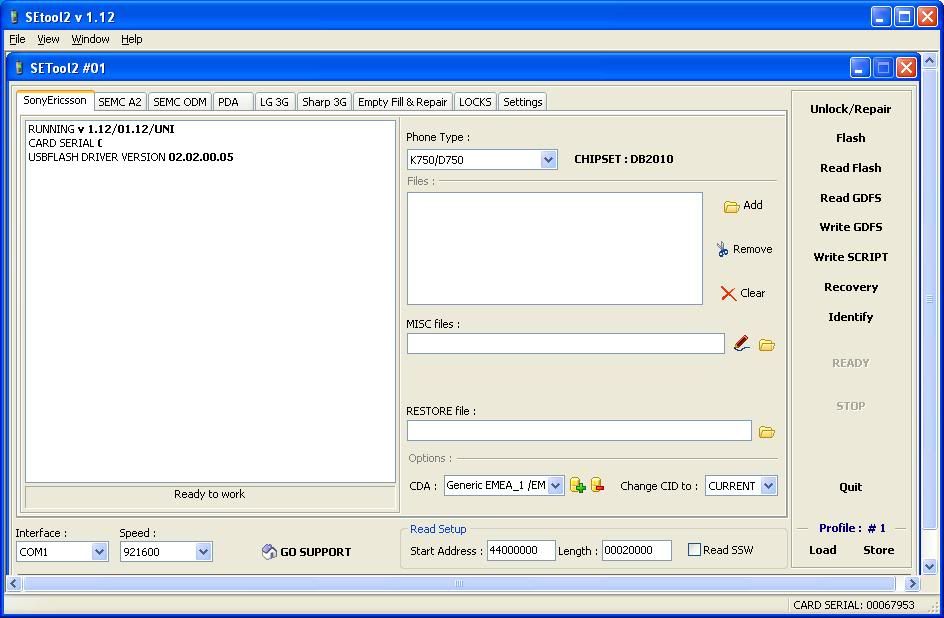Click SEtool2 phone icon in main title bar
Screen dimensions: 944x618
[x=14, y=17]
